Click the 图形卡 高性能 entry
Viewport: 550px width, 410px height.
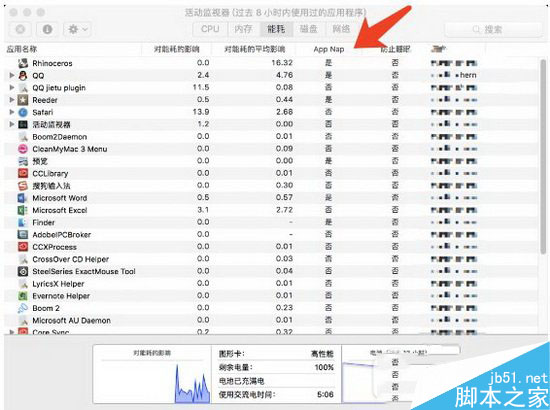coord(276,354)
